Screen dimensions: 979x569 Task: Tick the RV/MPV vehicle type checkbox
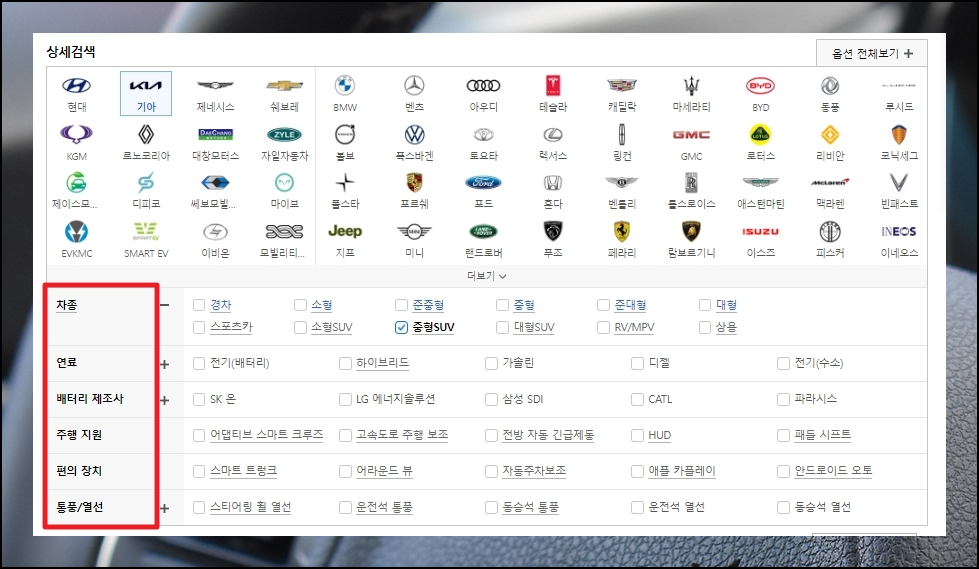coord(603,327)
